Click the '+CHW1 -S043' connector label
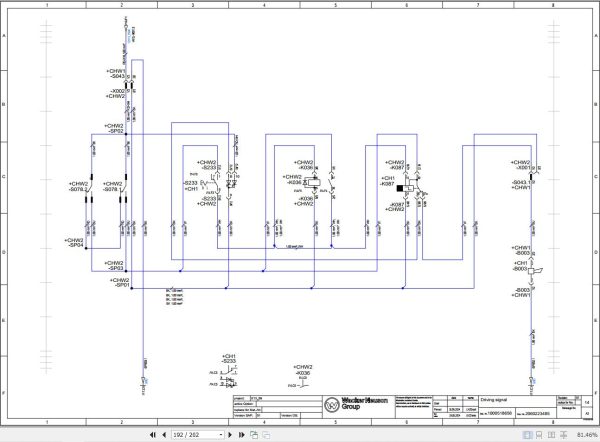 tap(115, 74)
